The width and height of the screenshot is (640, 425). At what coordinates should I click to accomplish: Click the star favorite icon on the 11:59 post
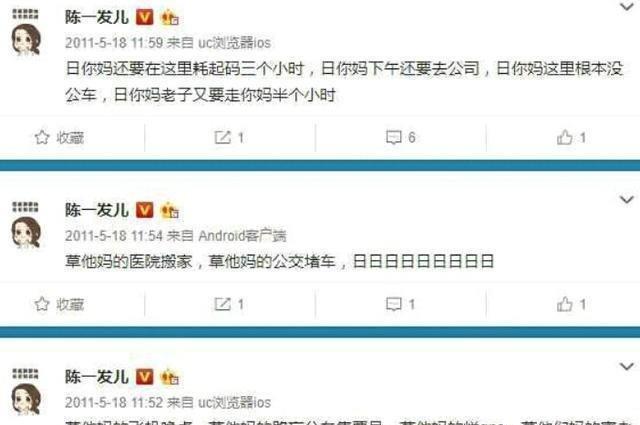pyautogui.click(x=42, y=138)
